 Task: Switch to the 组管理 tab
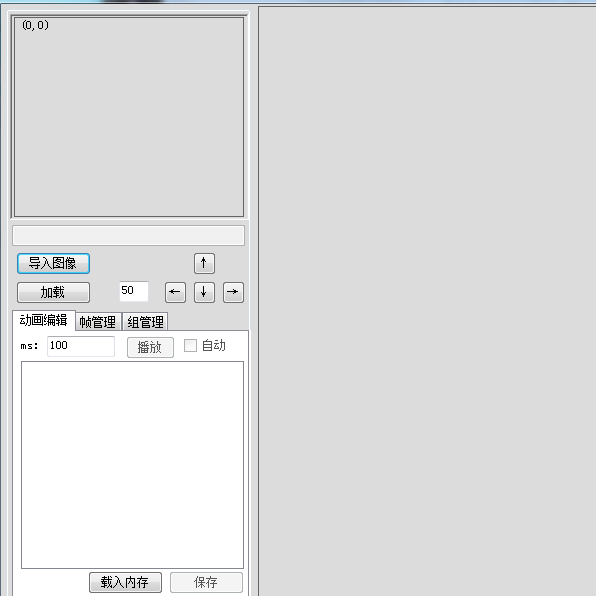(x=145, y=322)
